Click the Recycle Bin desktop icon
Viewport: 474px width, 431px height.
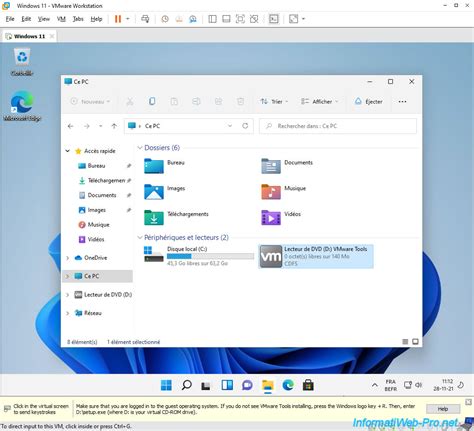pos(22,62)
